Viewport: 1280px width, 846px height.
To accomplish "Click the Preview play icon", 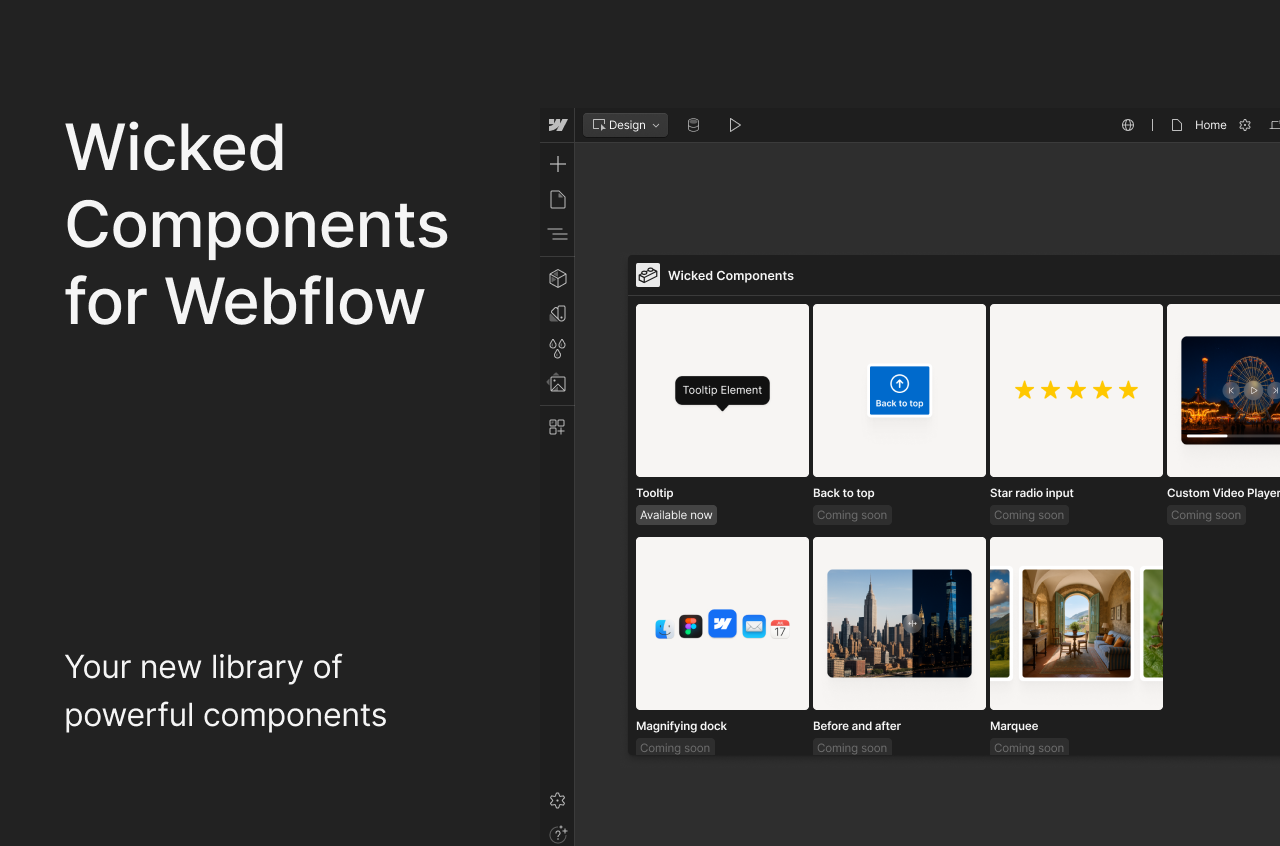I will (x=735, y=125).
